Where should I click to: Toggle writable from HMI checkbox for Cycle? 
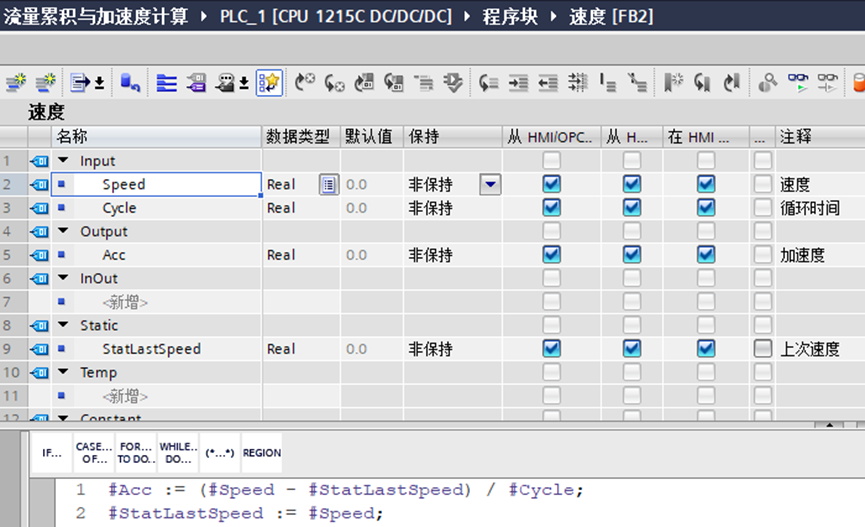pos(632,207)
